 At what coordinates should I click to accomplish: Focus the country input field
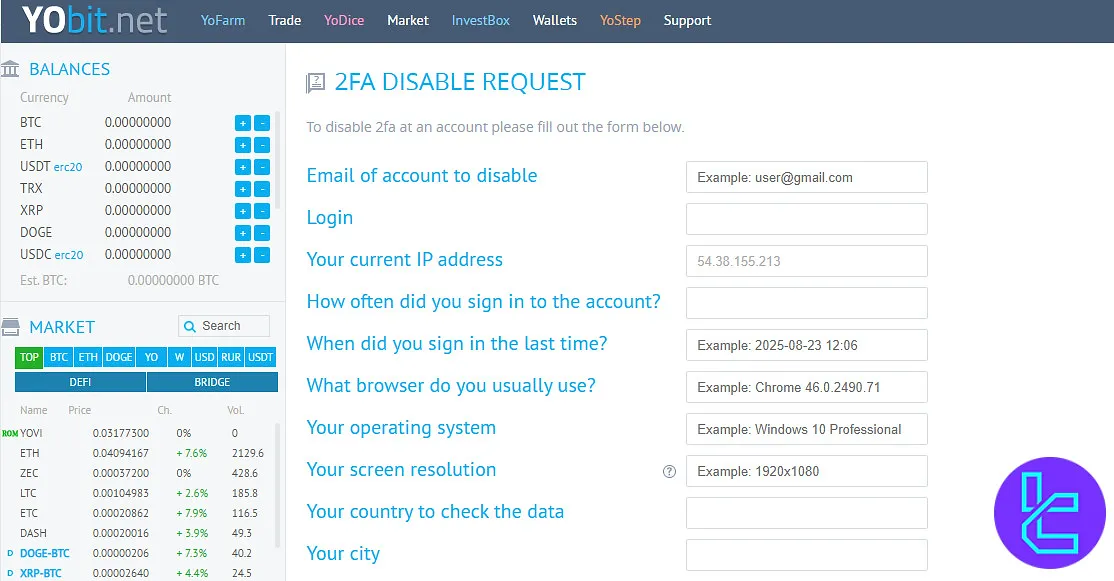(806, 513)
